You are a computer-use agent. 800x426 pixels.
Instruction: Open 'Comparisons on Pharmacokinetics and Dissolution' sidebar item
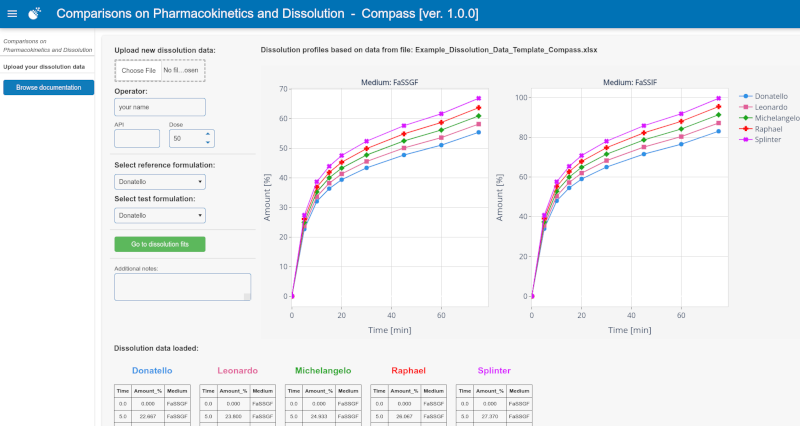[48, 45]
